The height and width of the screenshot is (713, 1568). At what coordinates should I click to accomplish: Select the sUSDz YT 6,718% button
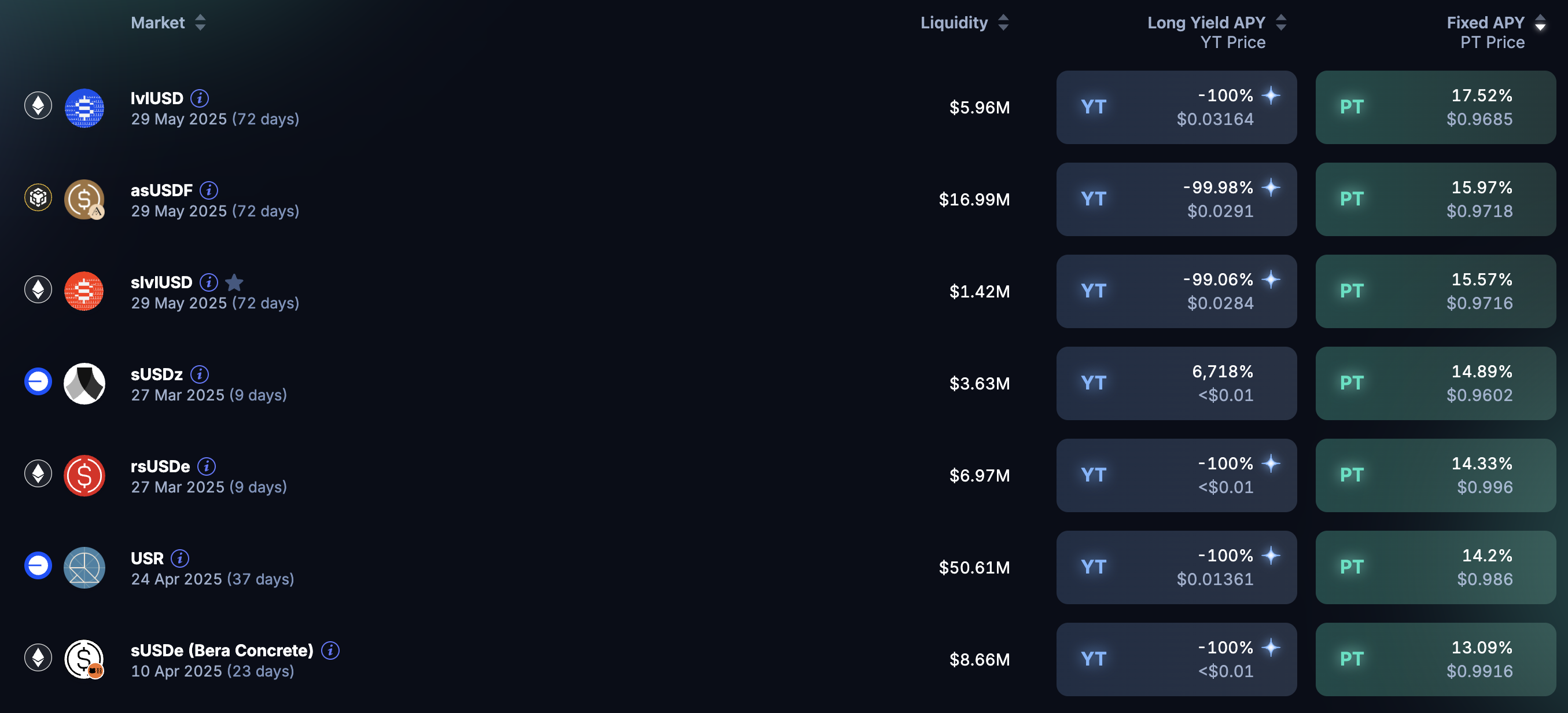point(1176,384)
